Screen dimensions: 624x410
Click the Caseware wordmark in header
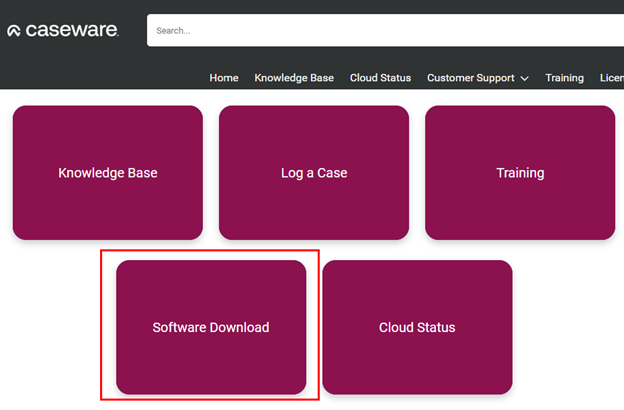click(70, 30)
